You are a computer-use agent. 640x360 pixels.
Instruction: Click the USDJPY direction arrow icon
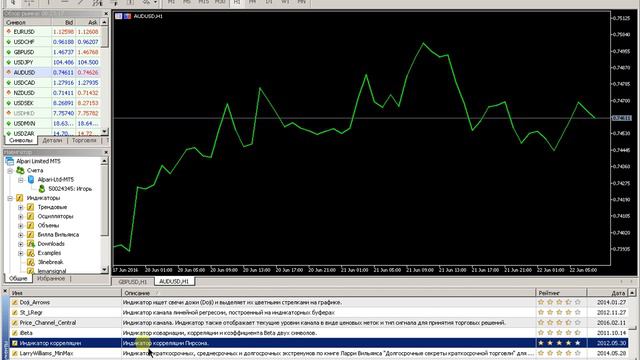(9, 62)
